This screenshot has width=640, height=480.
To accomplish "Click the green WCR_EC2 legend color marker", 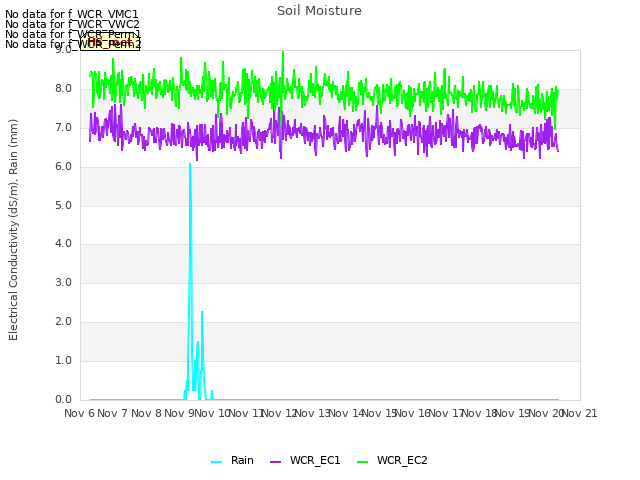I will [362, 462].
